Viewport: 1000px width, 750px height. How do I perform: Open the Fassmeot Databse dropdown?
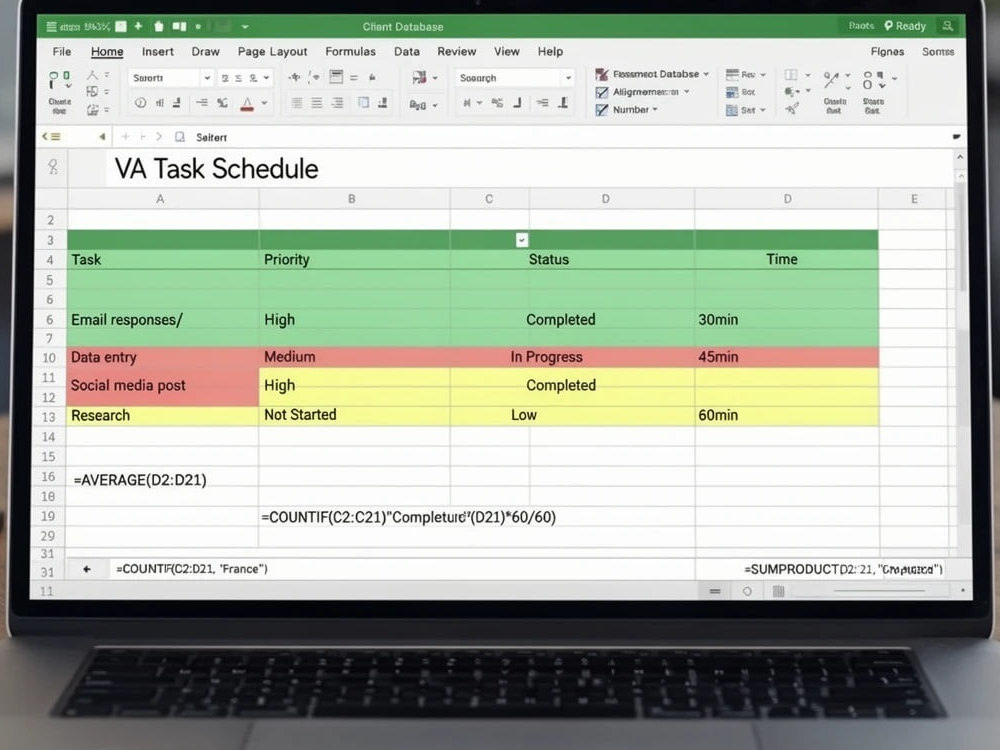coord(652,74)
